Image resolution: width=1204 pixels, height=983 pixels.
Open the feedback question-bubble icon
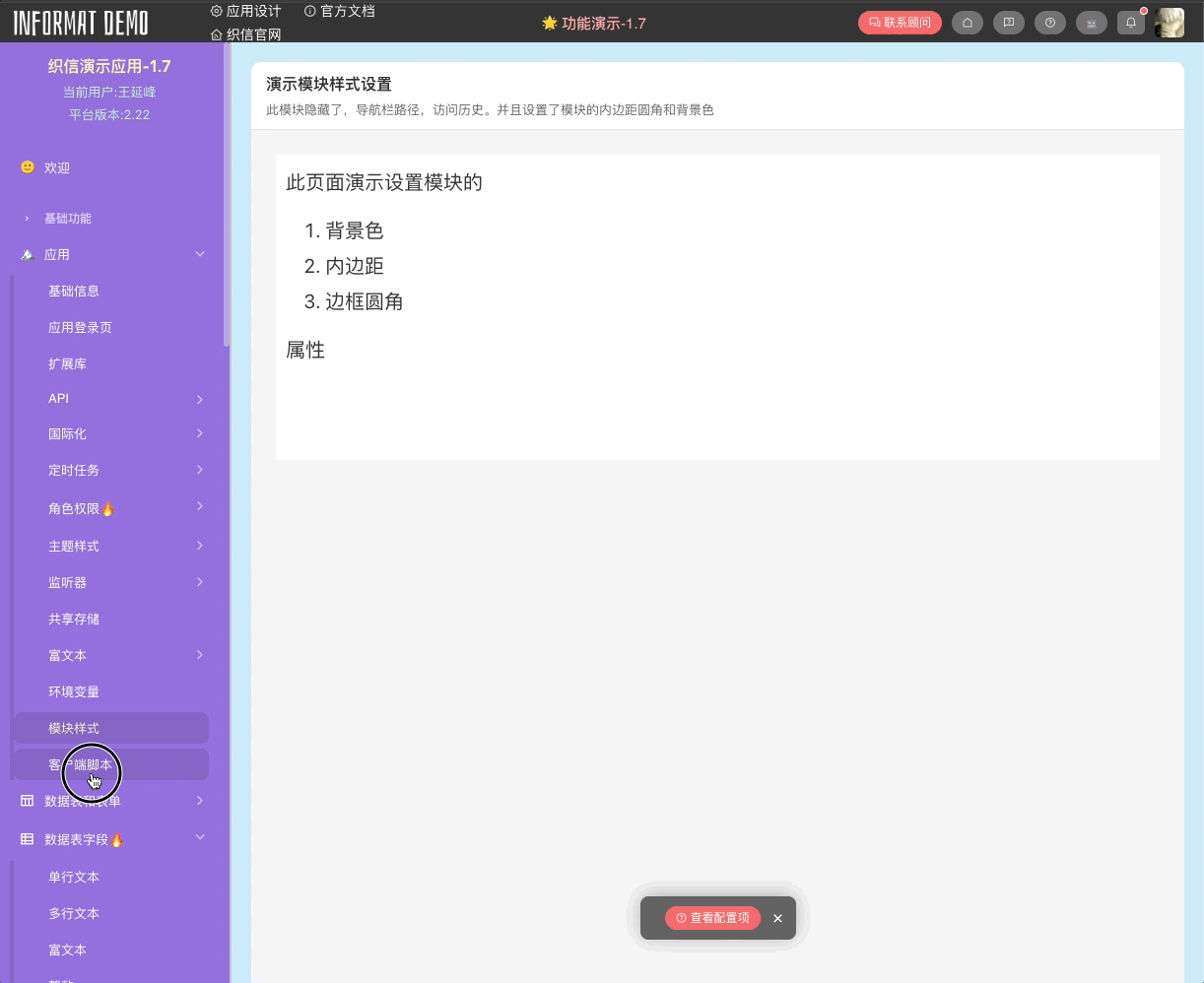coord(1009,23)
